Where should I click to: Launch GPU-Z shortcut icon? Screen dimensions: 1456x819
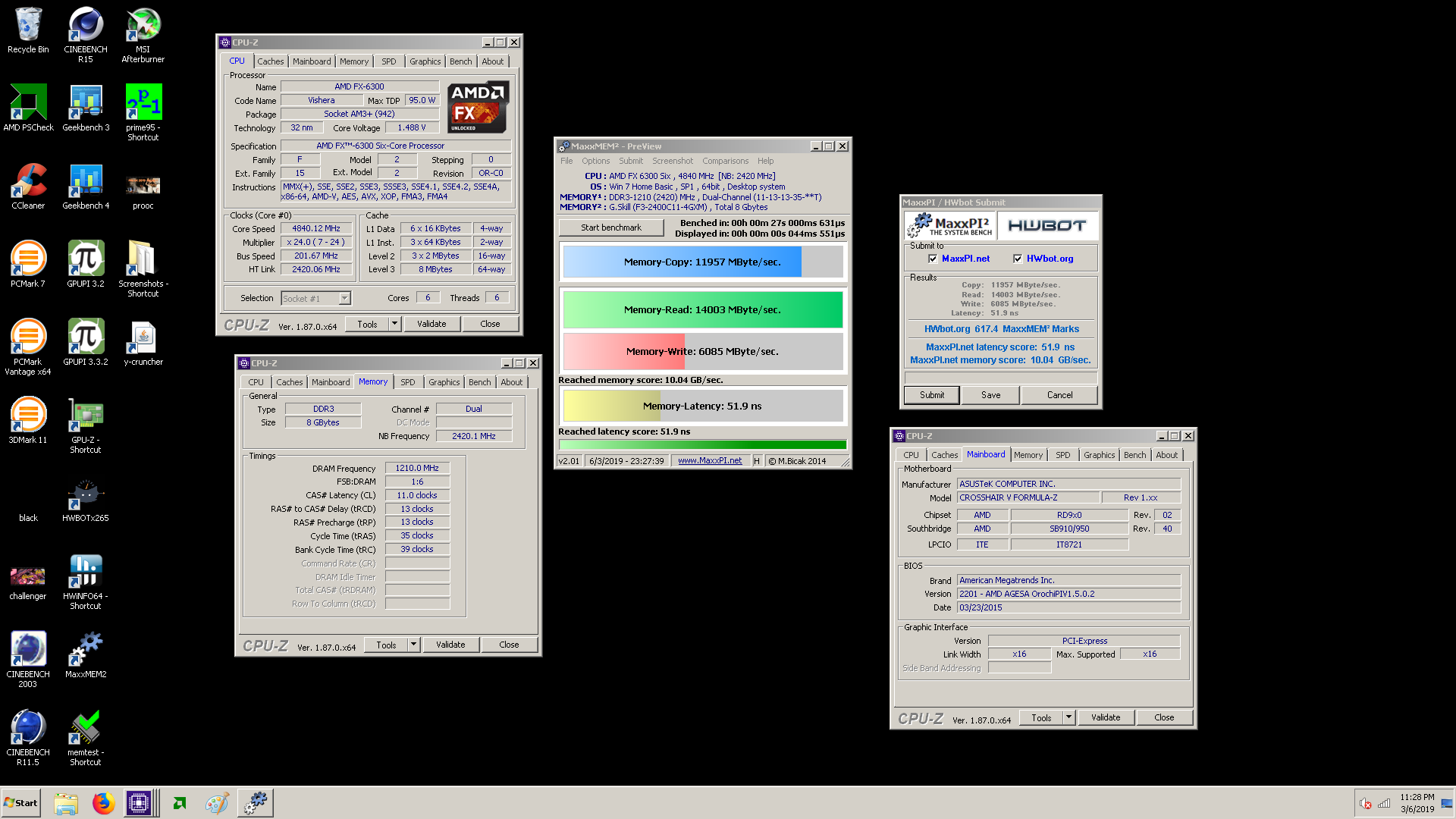pos(86,425)
